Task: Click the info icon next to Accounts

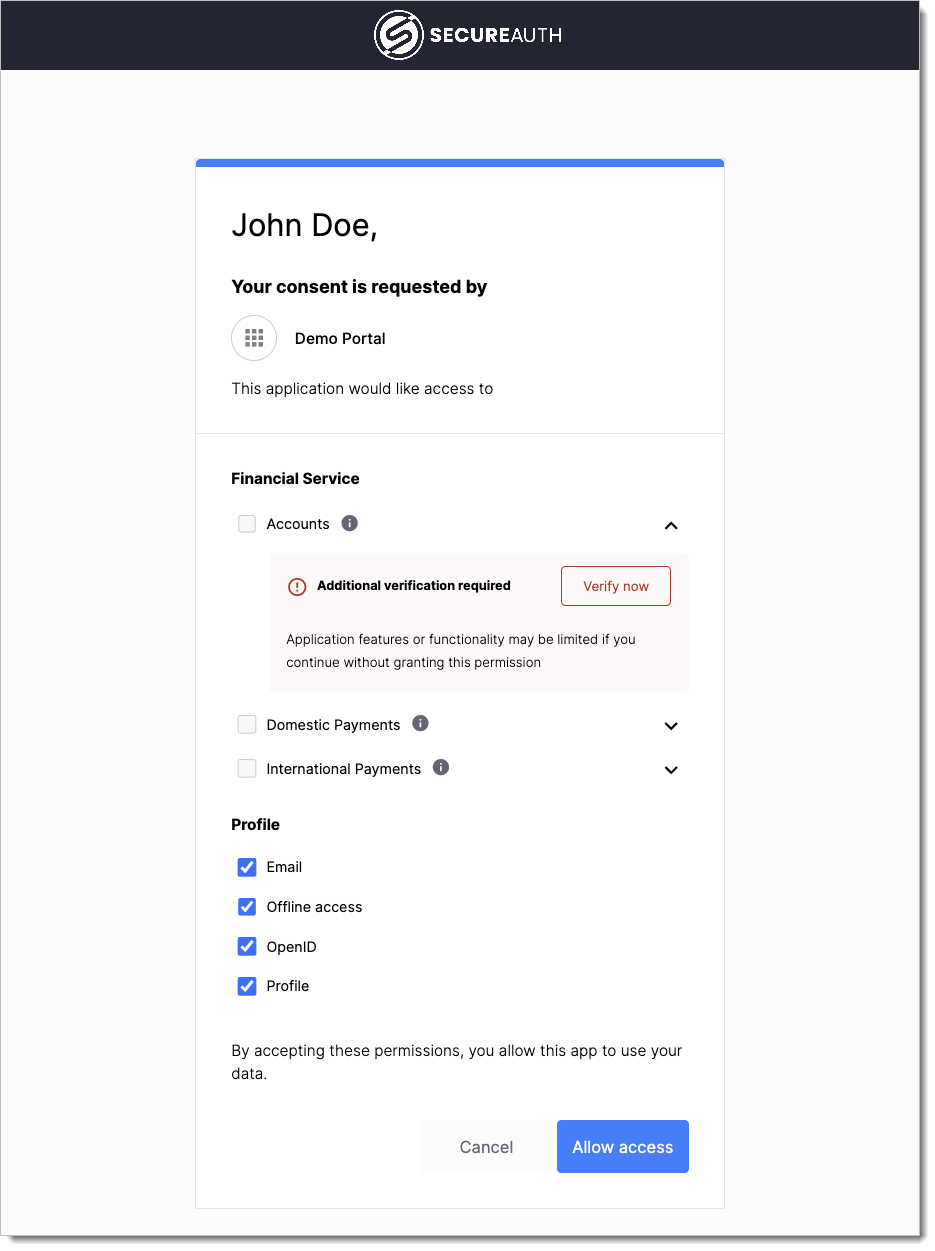Action: pos(349,522)
